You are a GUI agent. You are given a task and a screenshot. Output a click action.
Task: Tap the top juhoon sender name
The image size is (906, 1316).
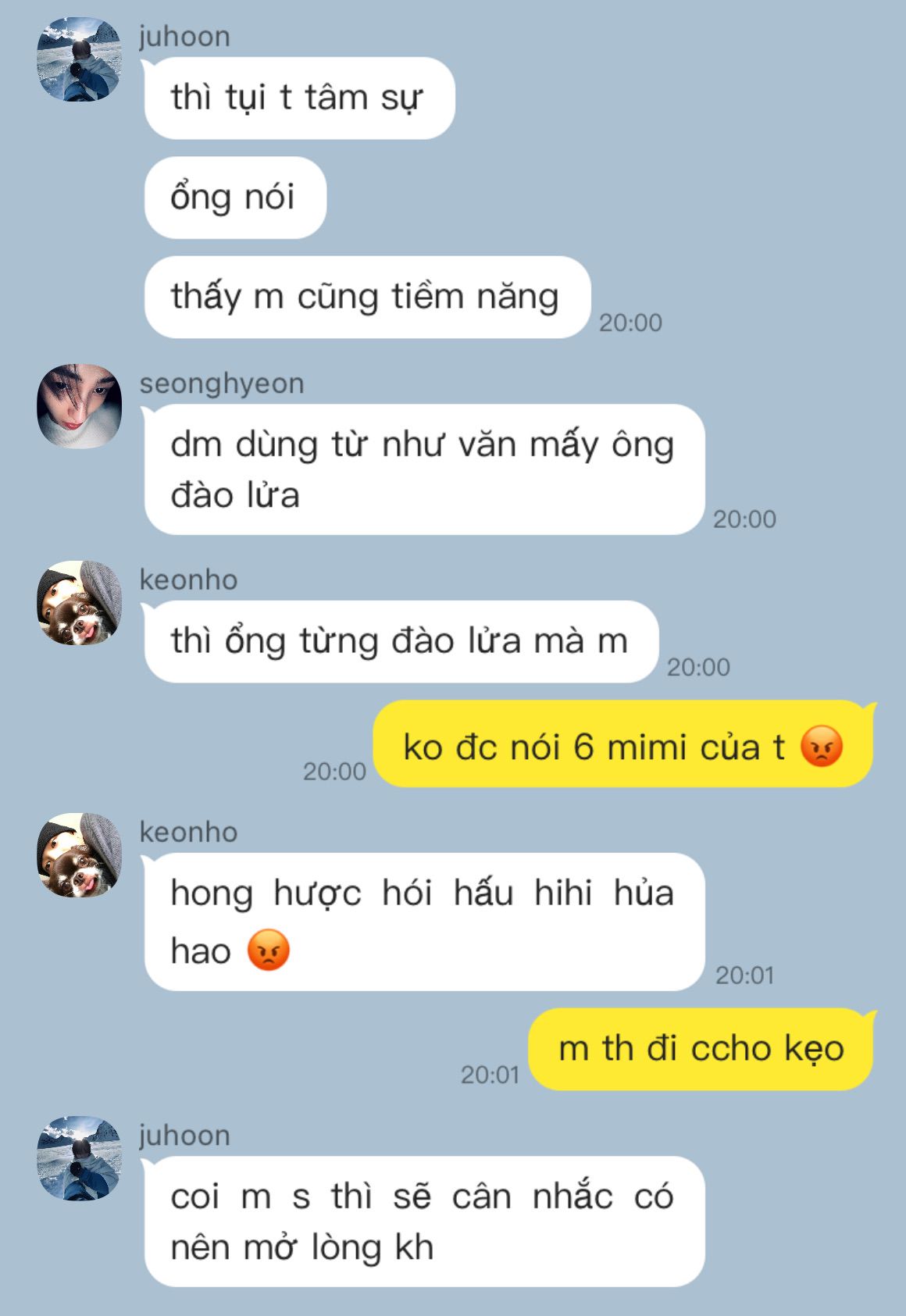tap(185, 37)
